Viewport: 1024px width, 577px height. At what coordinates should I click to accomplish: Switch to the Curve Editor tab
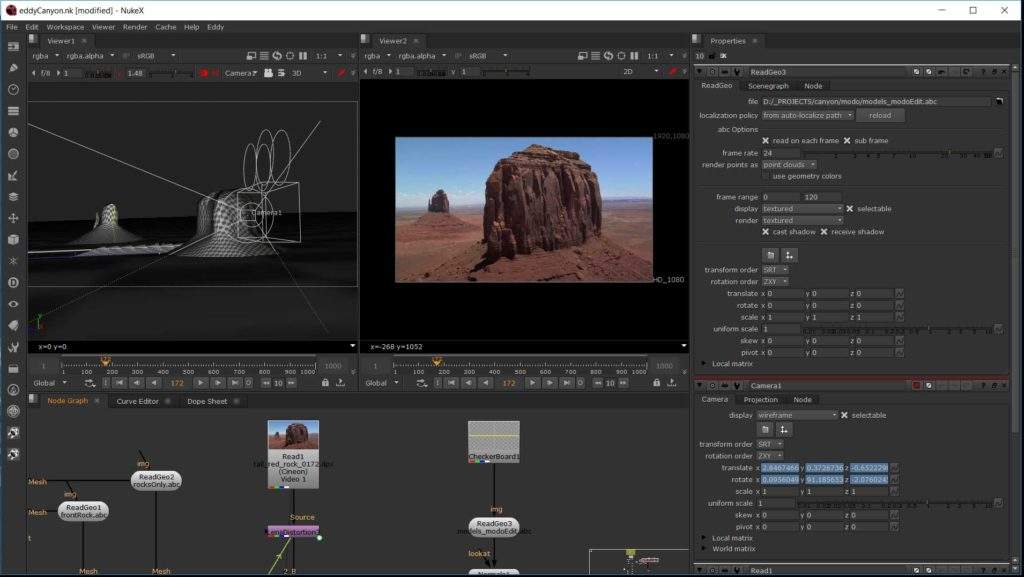tap(138, 401)
